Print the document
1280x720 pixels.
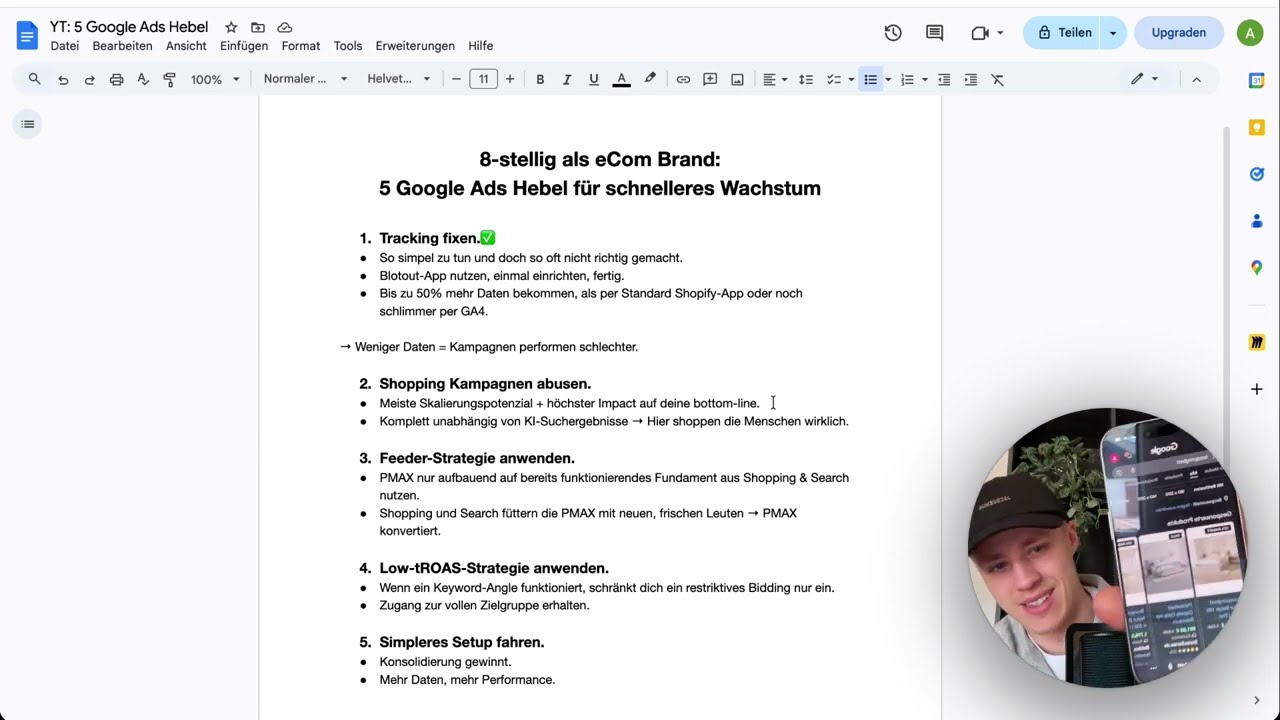click(x=116, y=79)
